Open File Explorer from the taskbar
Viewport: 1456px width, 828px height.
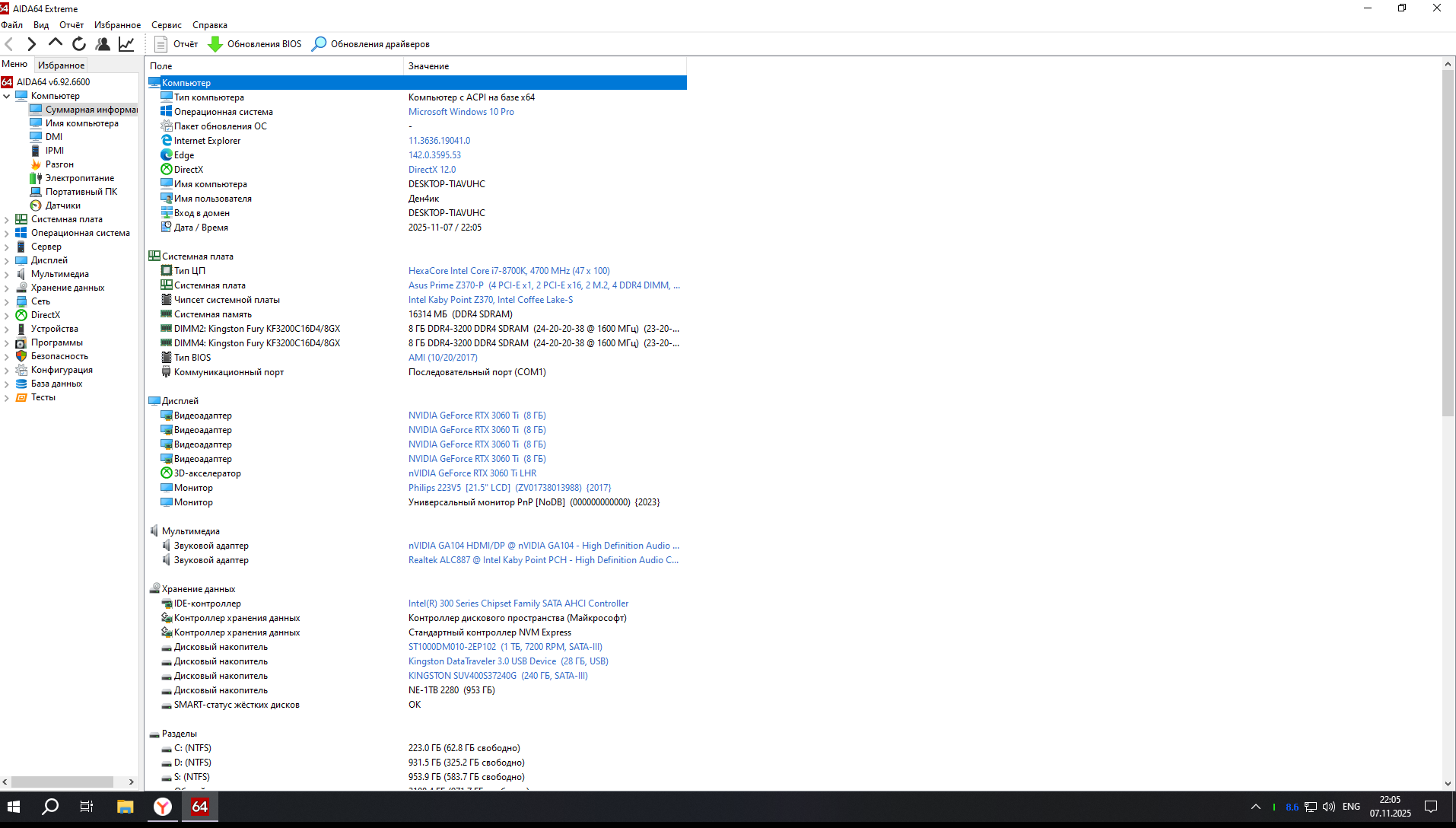pos(125,807)
